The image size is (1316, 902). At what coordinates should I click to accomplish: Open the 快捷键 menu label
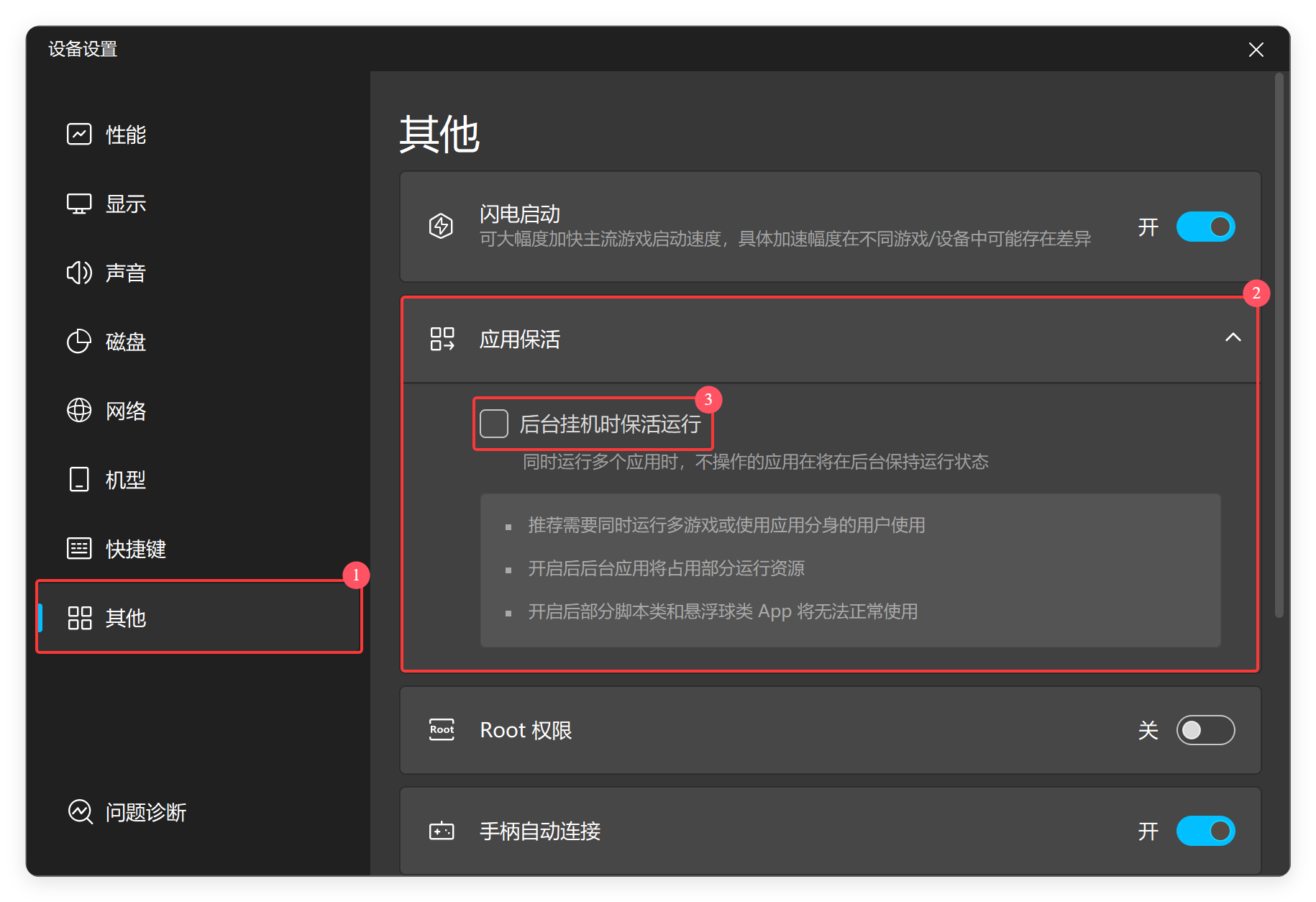(x=136, y=549)
